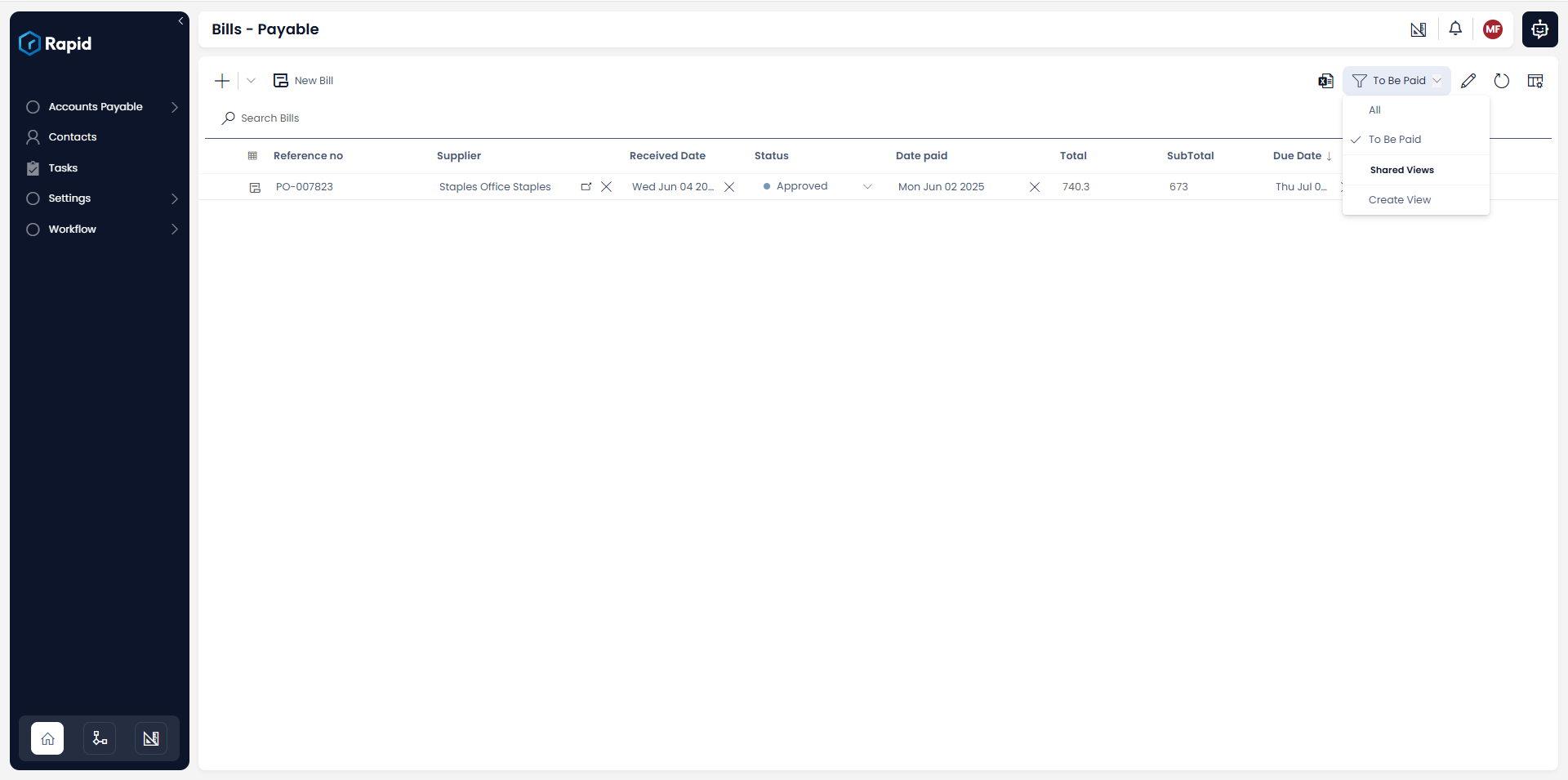Open Contacts page
Image resolution: width=1568 pixels, height=780 pixels.
[72, 137]
